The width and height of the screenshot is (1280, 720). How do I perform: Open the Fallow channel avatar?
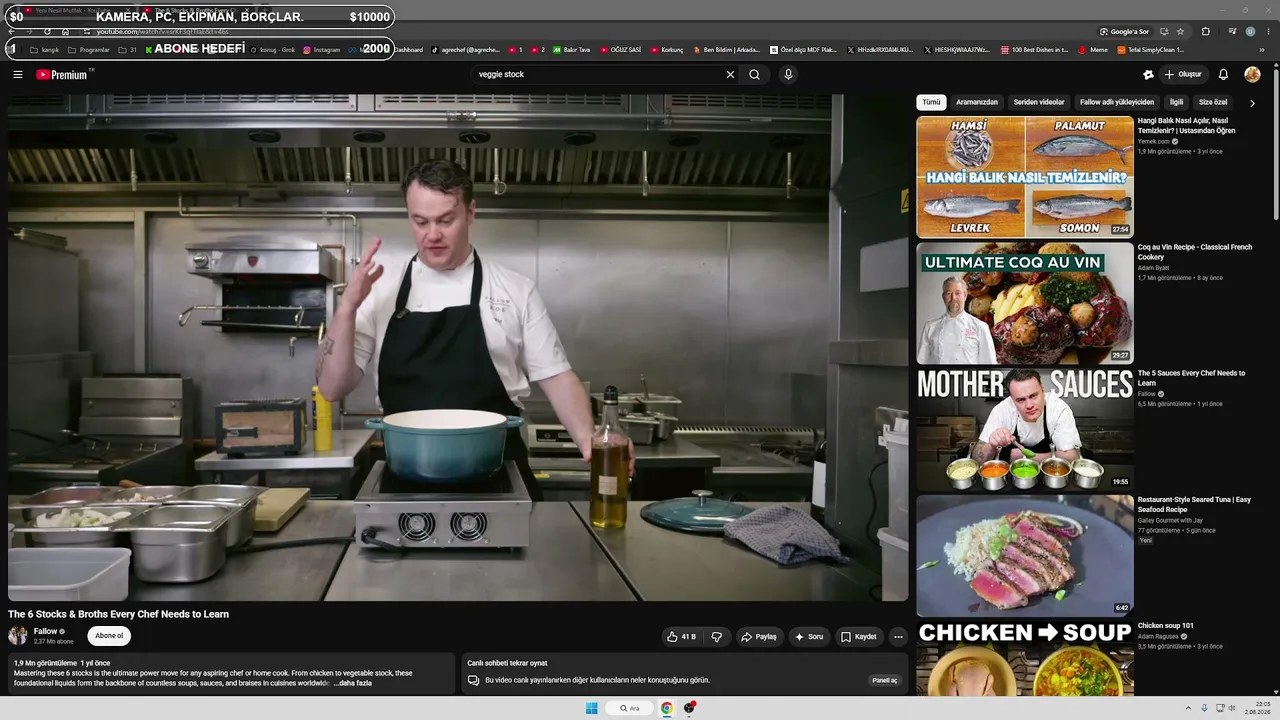tap(18, 636)
